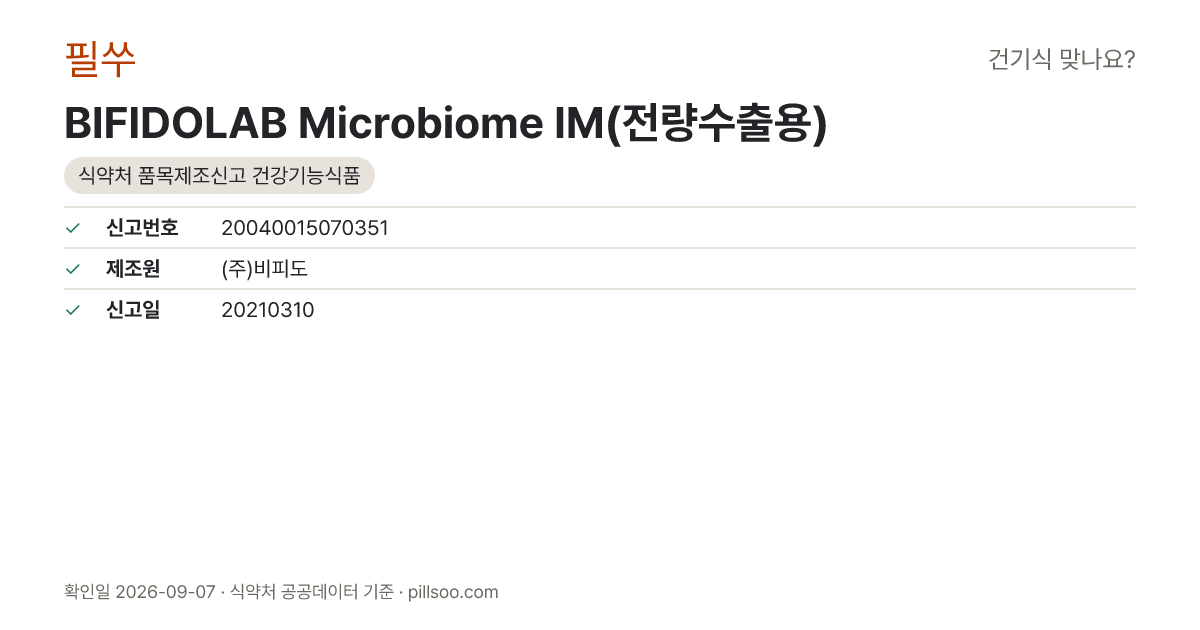
Task: Select the 식약처 품목제조신고 건강기능식품 badge
Action: pos(219,175)
